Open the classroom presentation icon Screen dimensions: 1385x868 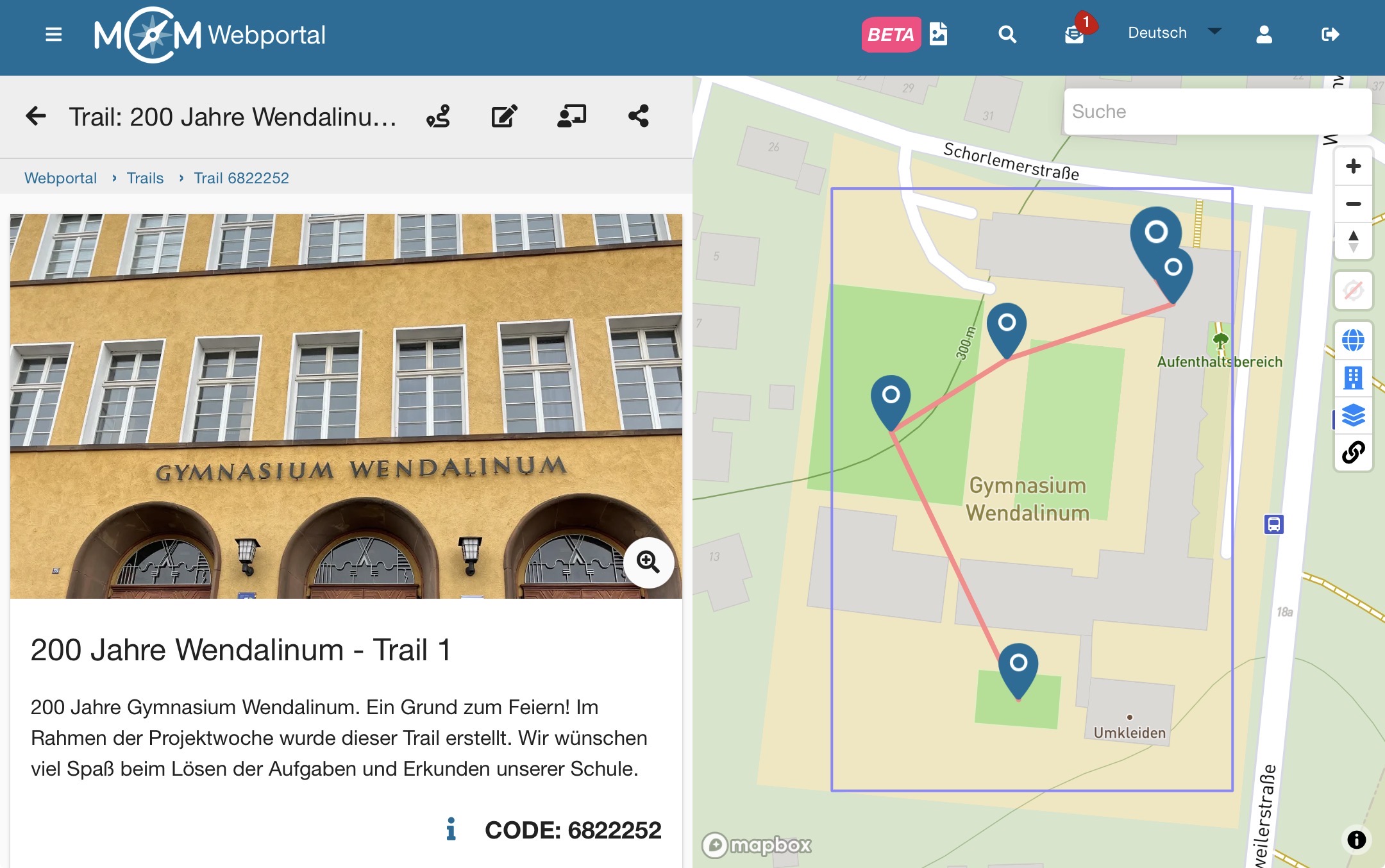click(x=571, y=116)
